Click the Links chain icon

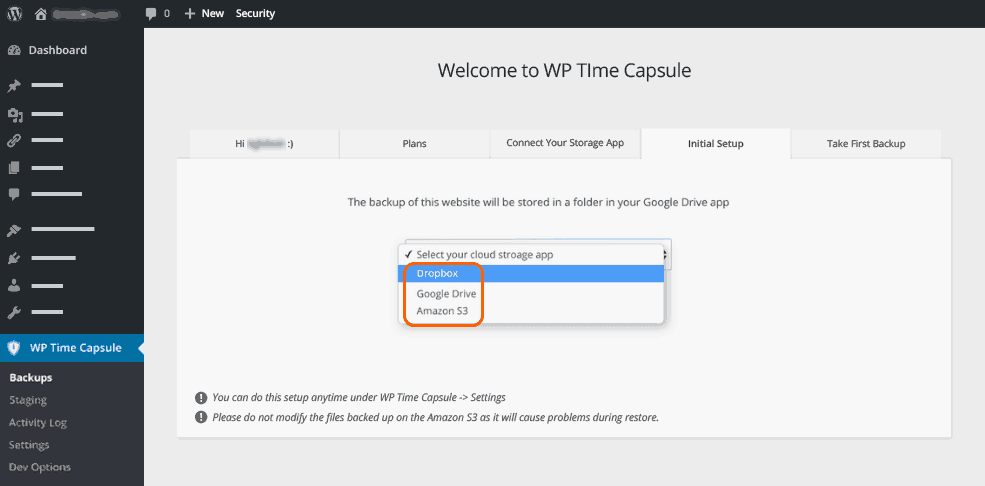coord(14,141)
